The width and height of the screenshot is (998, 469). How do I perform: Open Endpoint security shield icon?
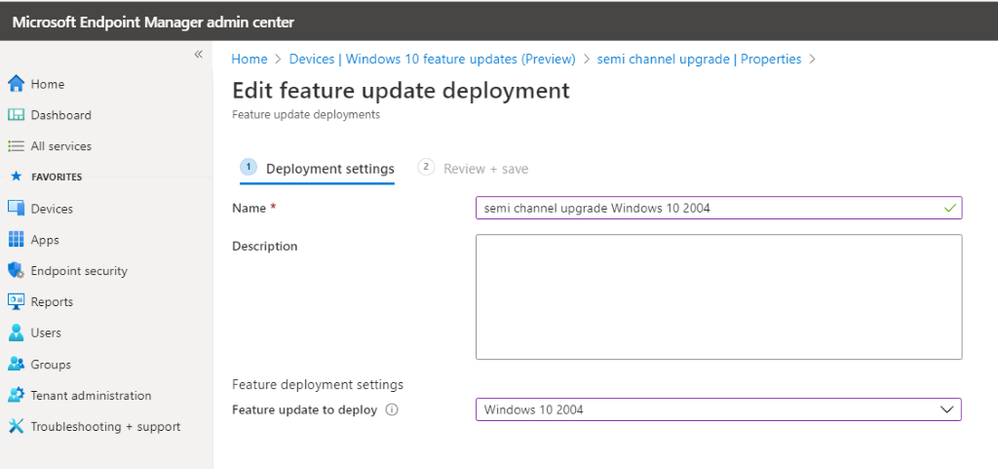[16, 271]
